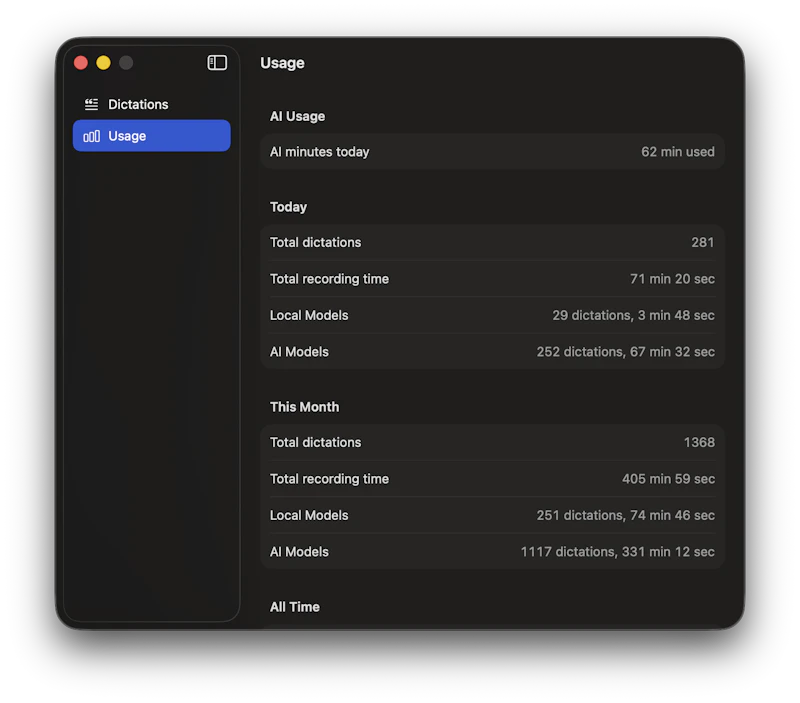
Task: Close the window with red button
Action: coord(81,63)
